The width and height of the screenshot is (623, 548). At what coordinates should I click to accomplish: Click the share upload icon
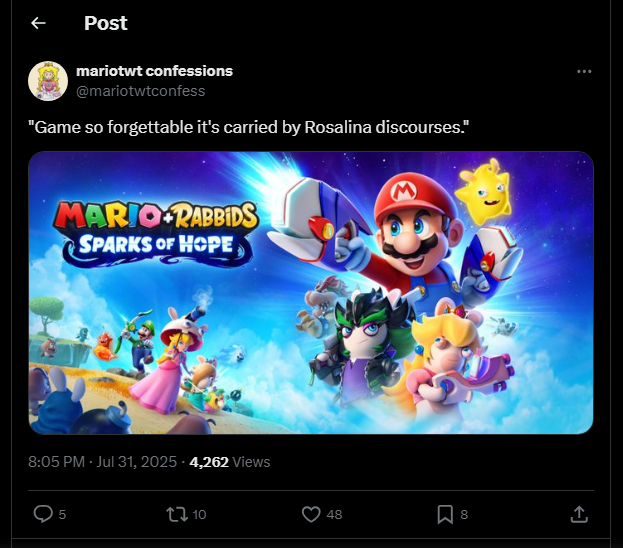[579, 514]
